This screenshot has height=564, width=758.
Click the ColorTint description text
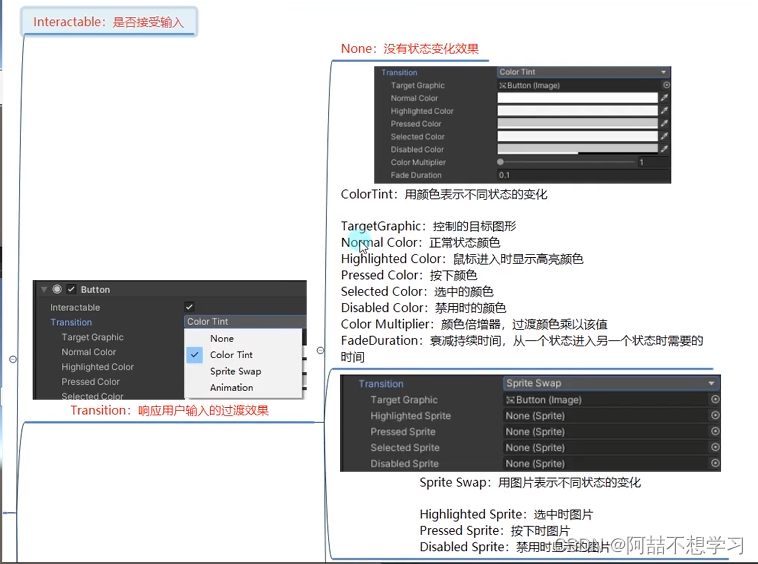[444, 194]
